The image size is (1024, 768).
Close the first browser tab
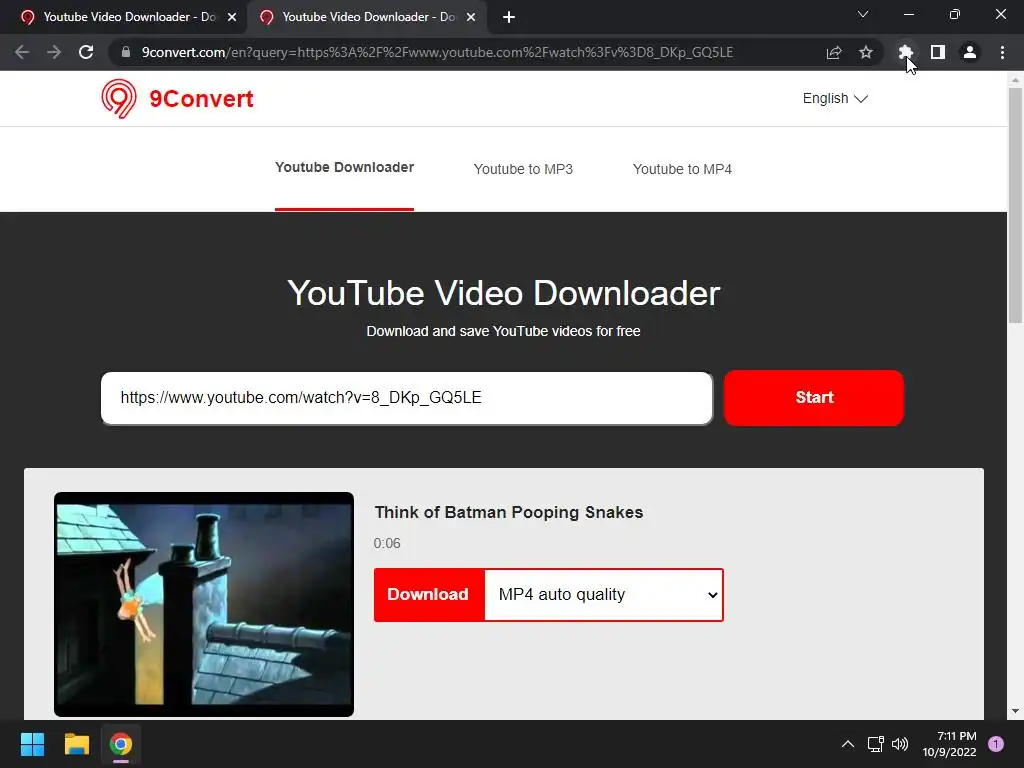(x=232, y=17)
